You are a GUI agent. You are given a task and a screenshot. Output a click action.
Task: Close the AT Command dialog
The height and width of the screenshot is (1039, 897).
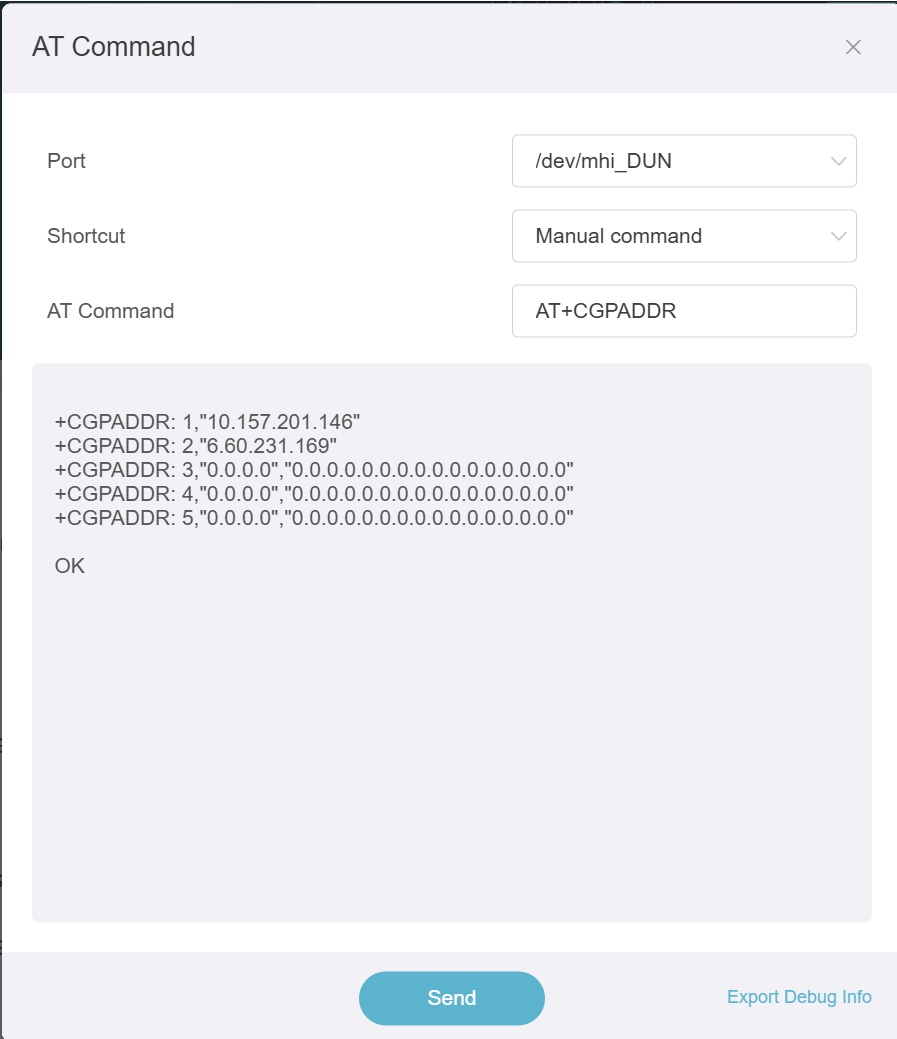853,47
